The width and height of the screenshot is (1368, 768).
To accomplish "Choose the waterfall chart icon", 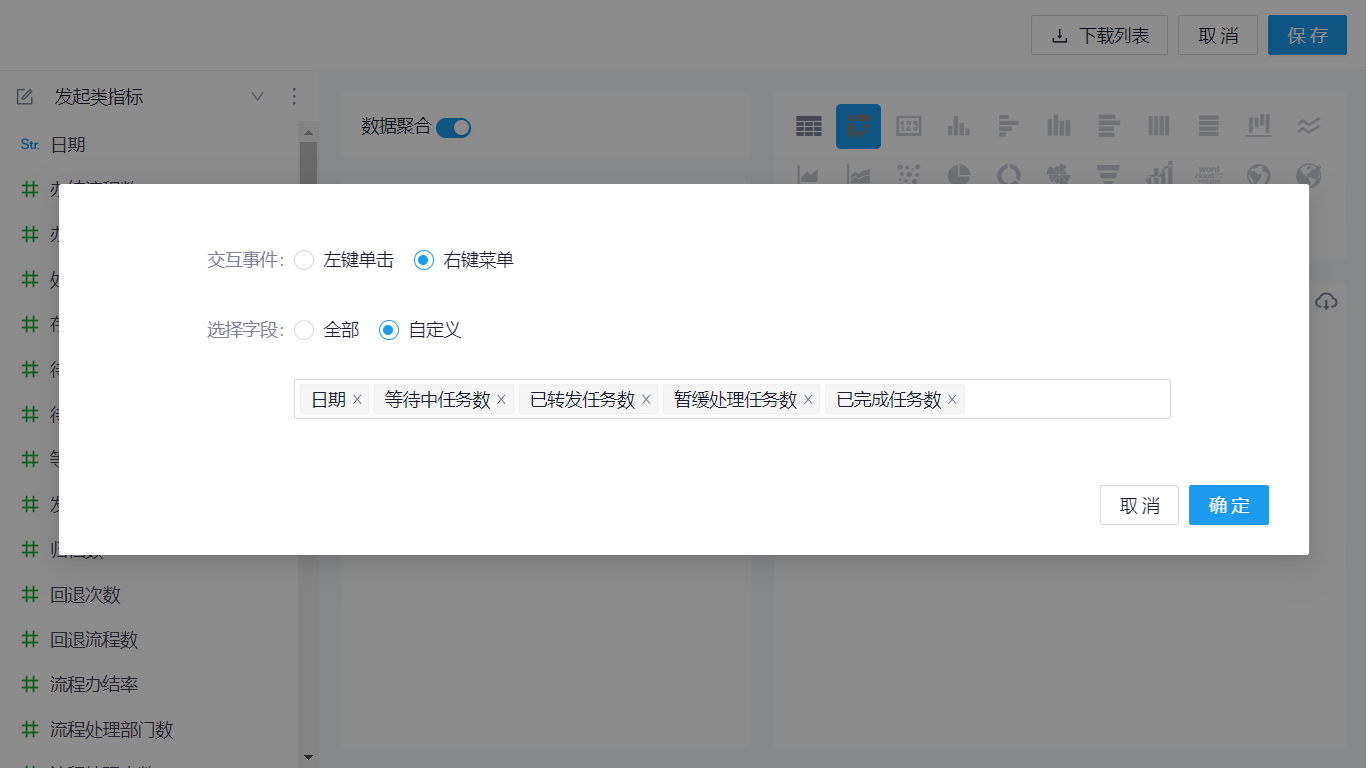I will click(1258, 126).
